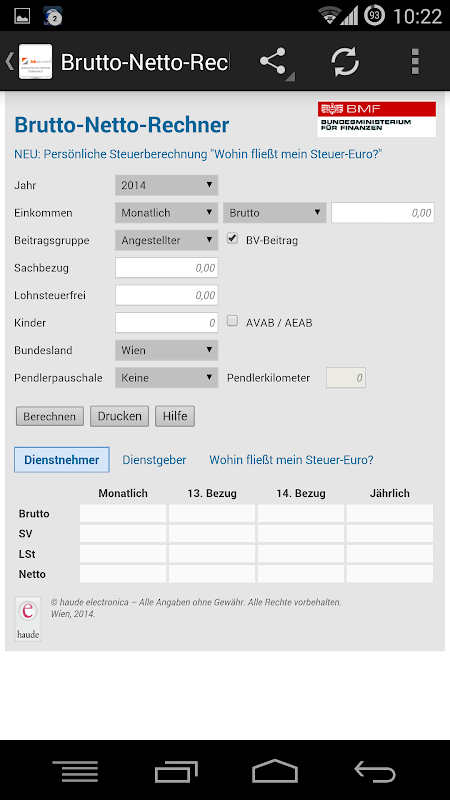Focus the Lohnsteuerfrei input field

[167, 295]
